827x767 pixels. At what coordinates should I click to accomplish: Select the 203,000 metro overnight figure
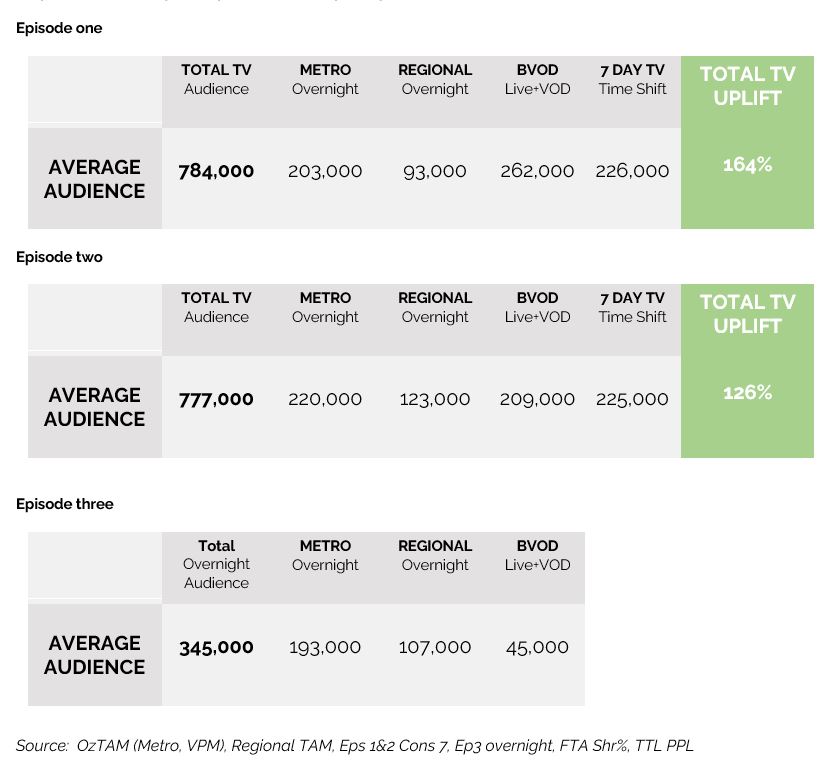pyautogui.click(x=325, y=171)
